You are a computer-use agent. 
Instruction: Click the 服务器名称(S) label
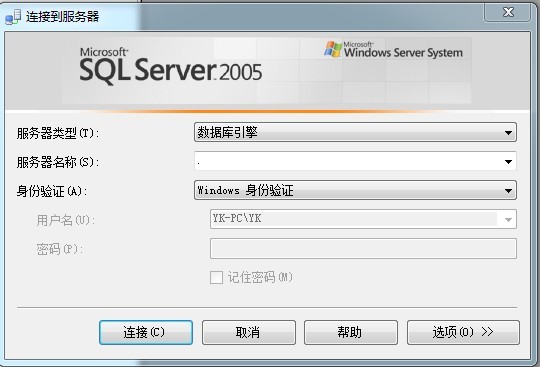[x=58, y=162]
